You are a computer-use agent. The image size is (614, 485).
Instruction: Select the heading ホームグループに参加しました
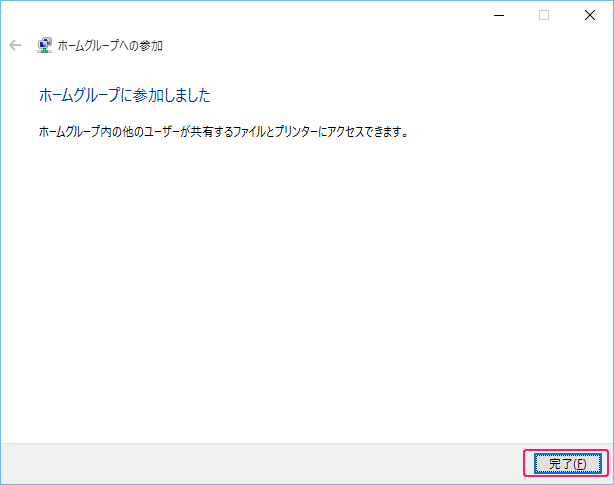(x=125, y=96)
